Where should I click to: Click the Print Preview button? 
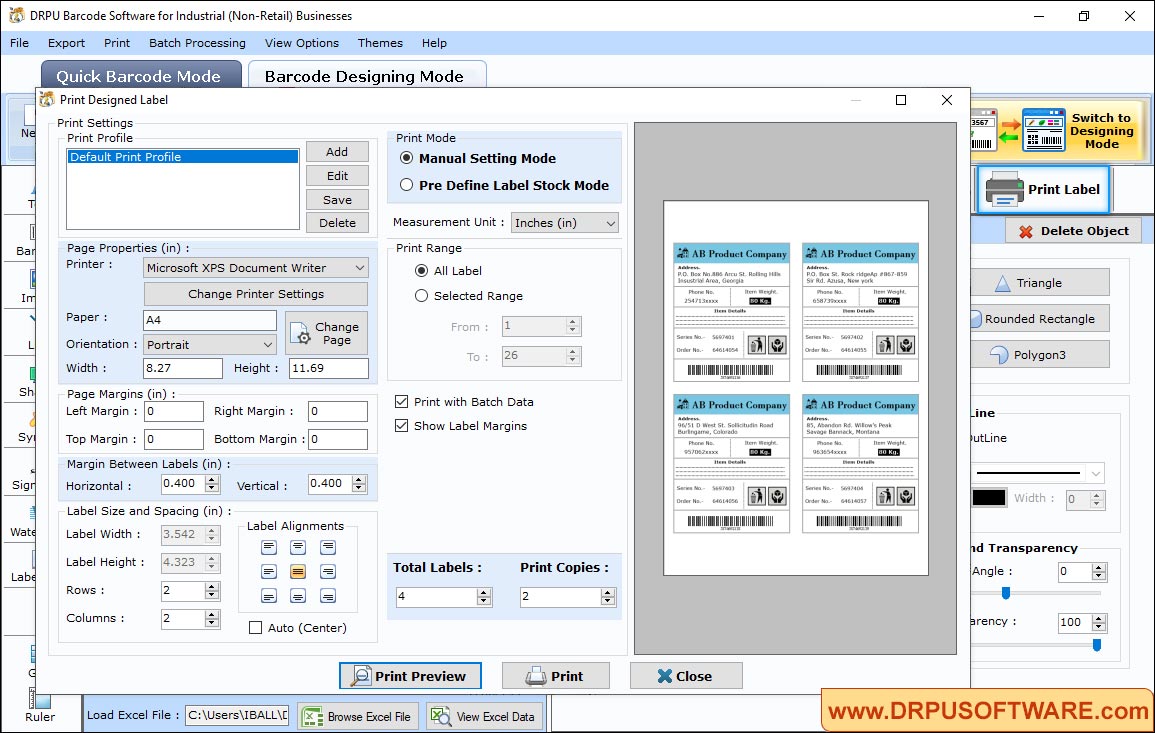click(x=410, y=676)
